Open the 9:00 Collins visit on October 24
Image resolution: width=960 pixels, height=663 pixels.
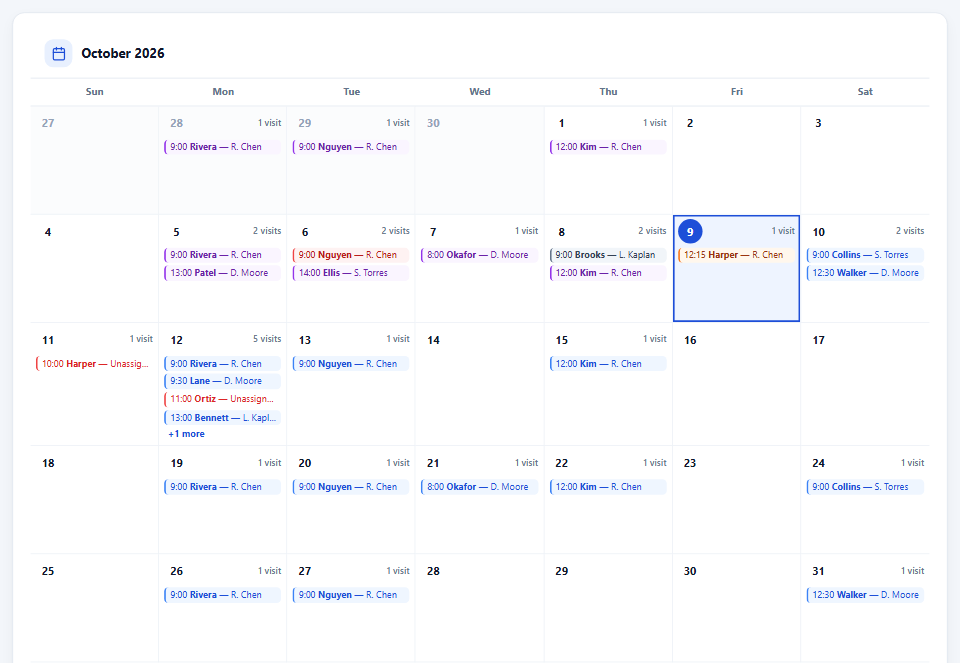[865, 487]
